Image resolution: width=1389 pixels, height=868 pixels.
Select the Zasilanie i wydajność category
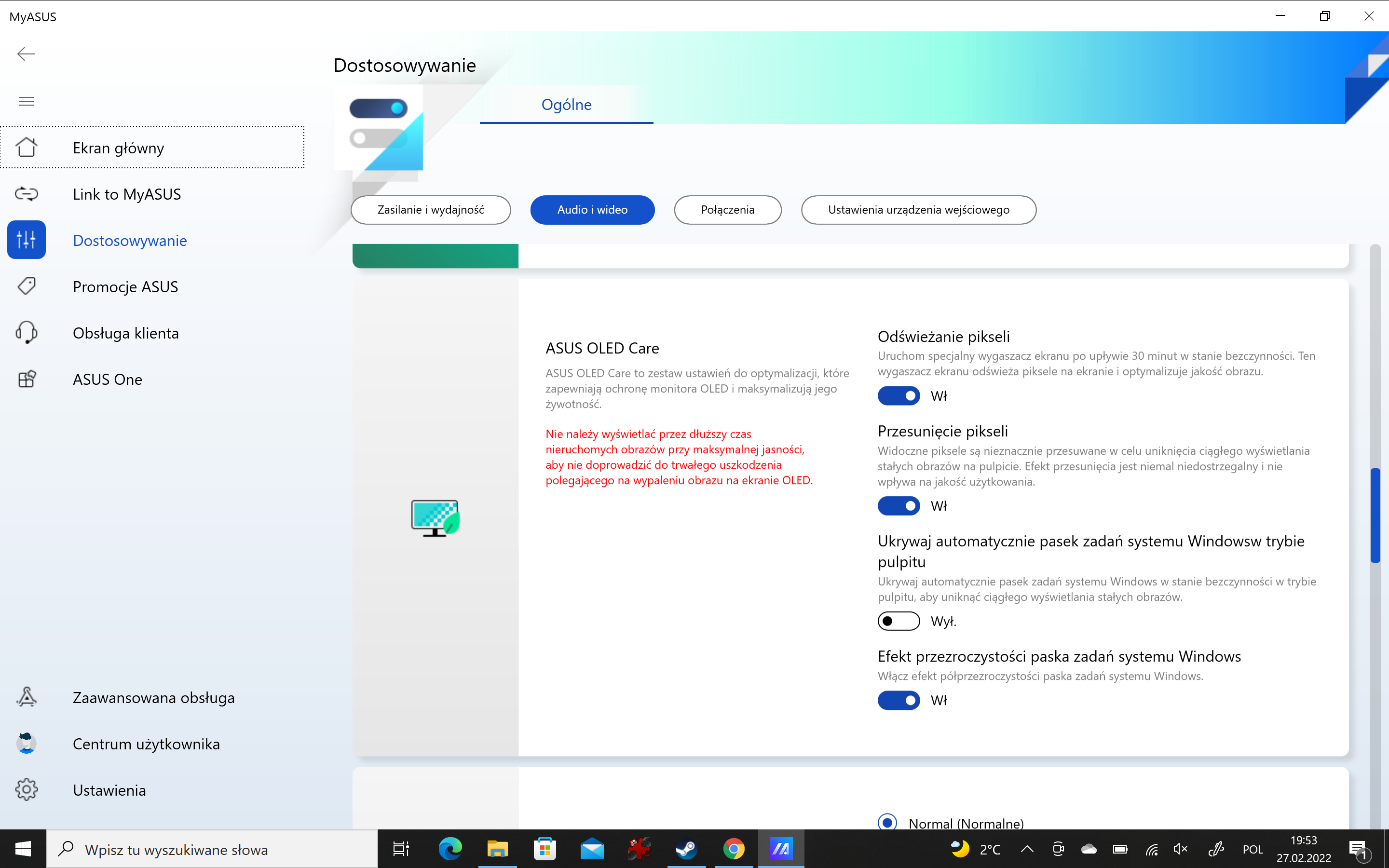click(431, 210)
